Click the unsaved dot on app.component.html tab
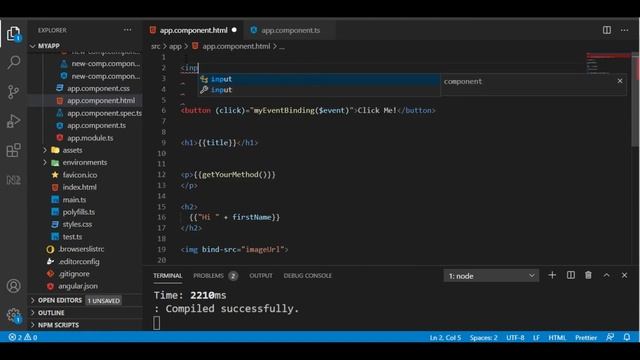Screen dimensions: 640x360 pos(234,30)
